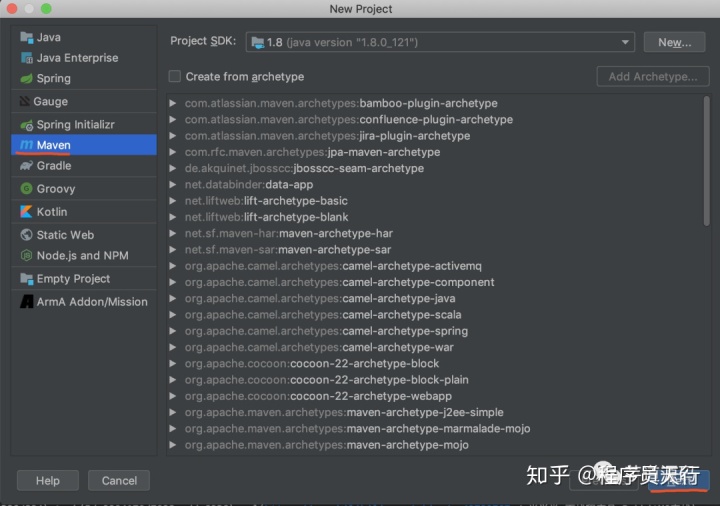Select Java project type
The height and width of the screenshot is (506, 720).
click(x=84, y=38)
